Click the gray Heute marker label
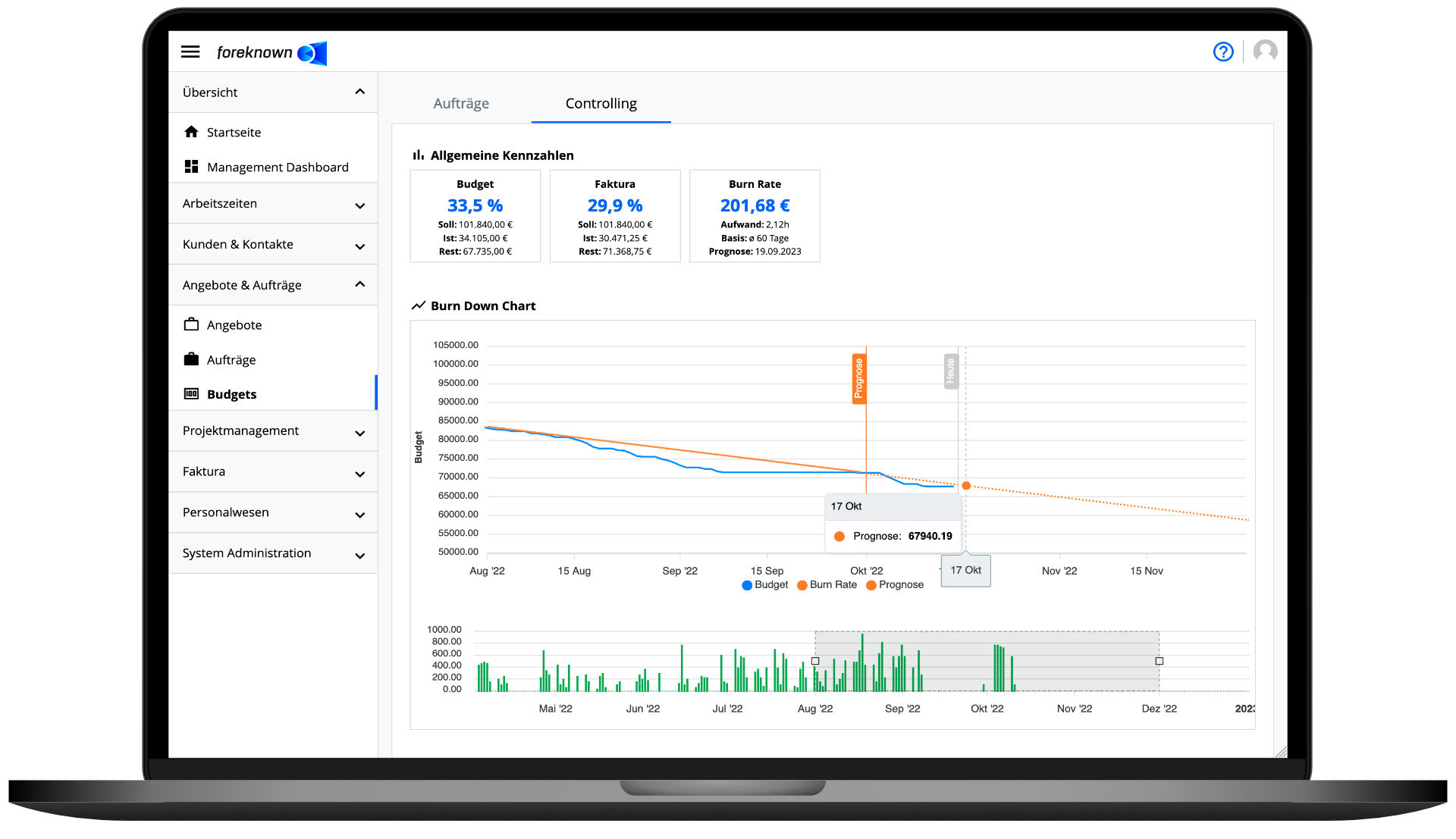Viewport: 1456px width, 839px height. point(950,371)
